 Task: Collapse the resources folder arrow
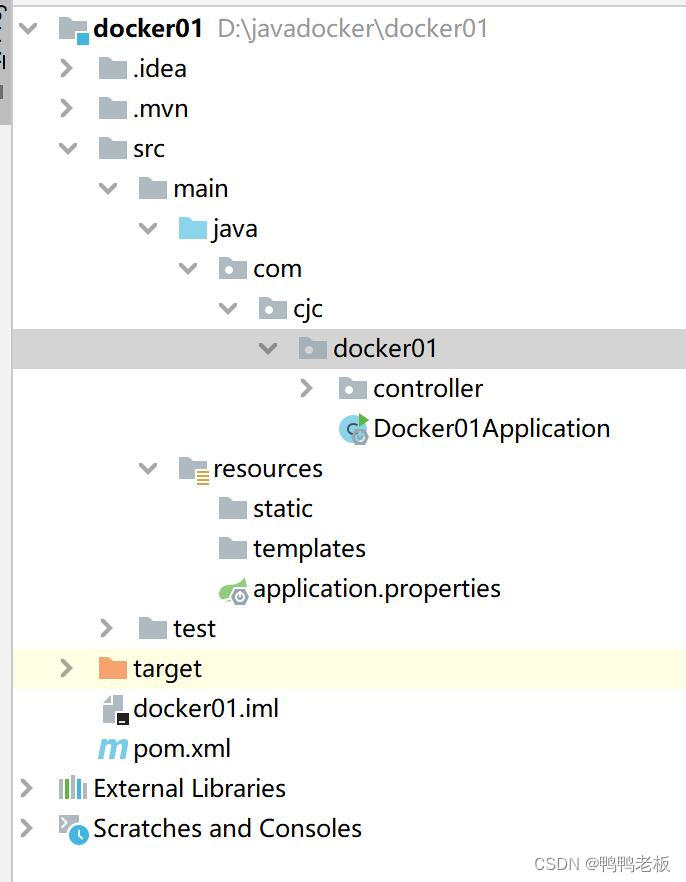click(x=148, y=468)
